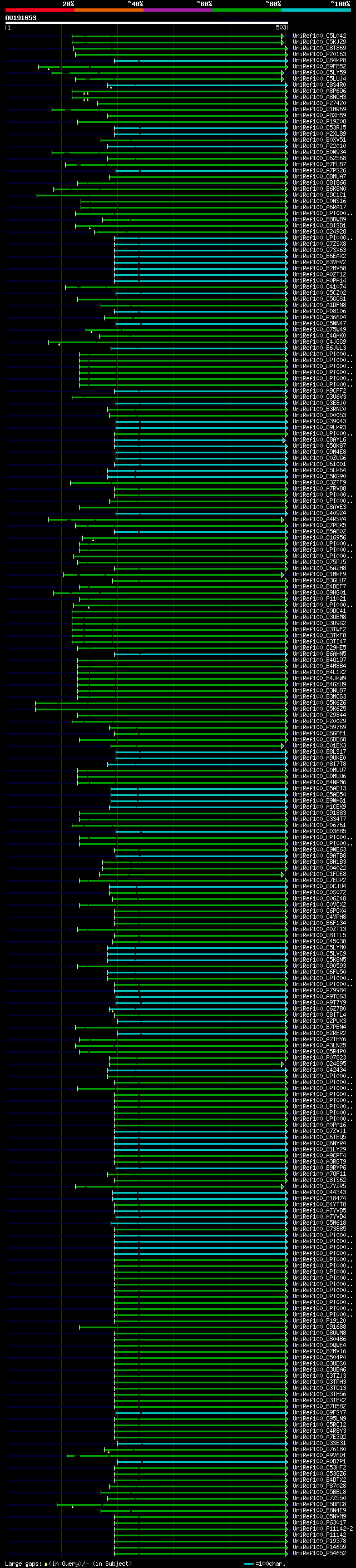Select the UniRef100_A6RA17 label
The width and height of the screenshot is (356, 1568).
(x=319, y=207)
